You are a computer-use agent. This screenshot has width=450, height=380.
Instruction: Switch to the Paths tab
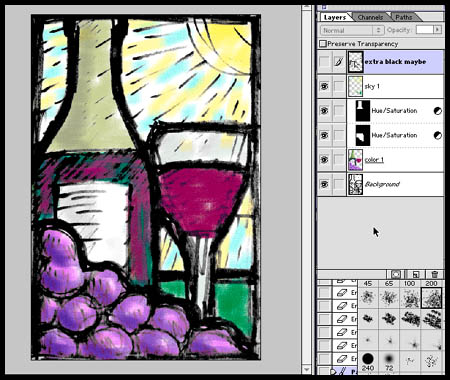coord(404,17)
